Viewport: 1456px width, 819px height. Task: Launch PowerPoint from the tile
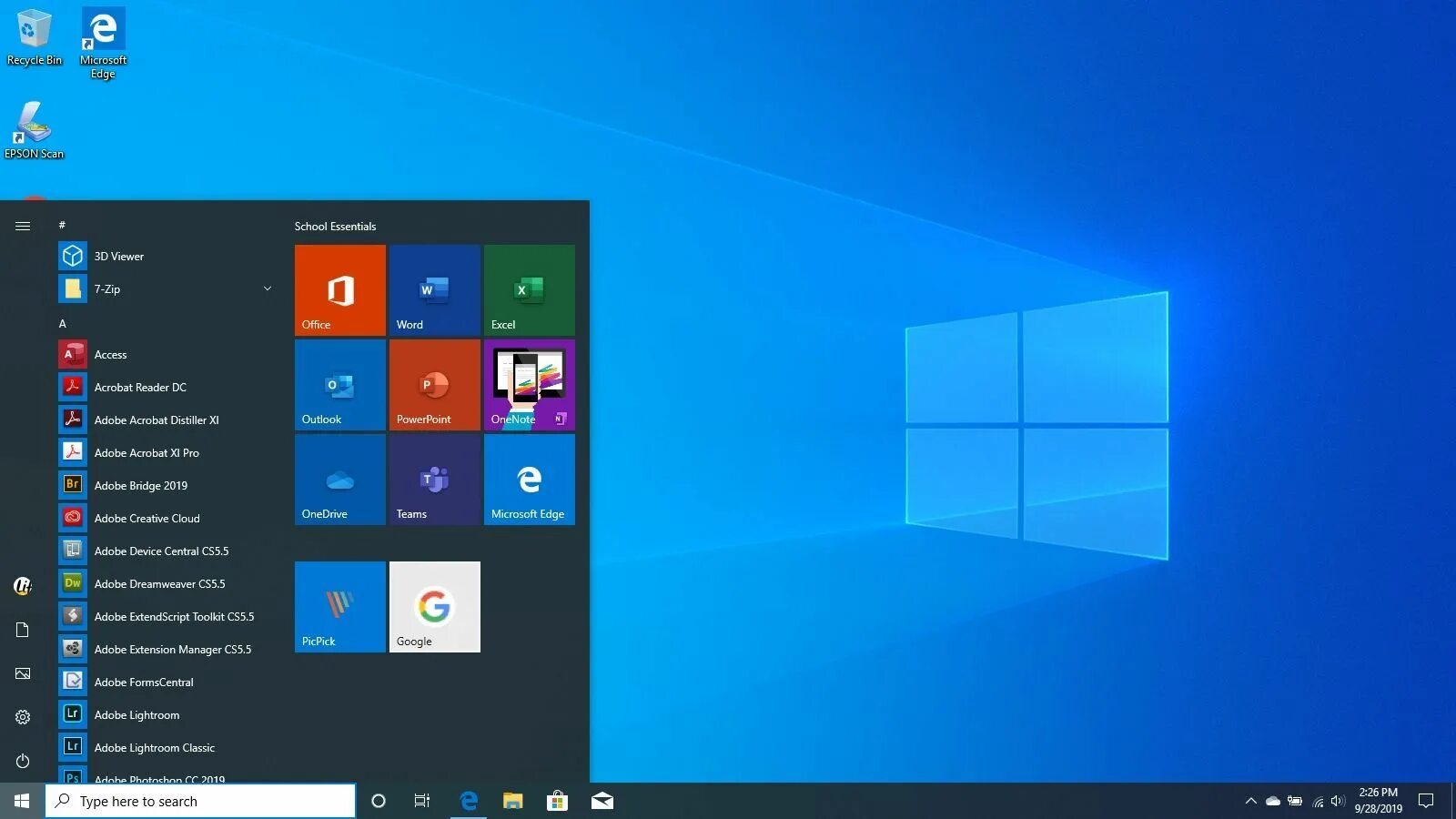(434, 384)
